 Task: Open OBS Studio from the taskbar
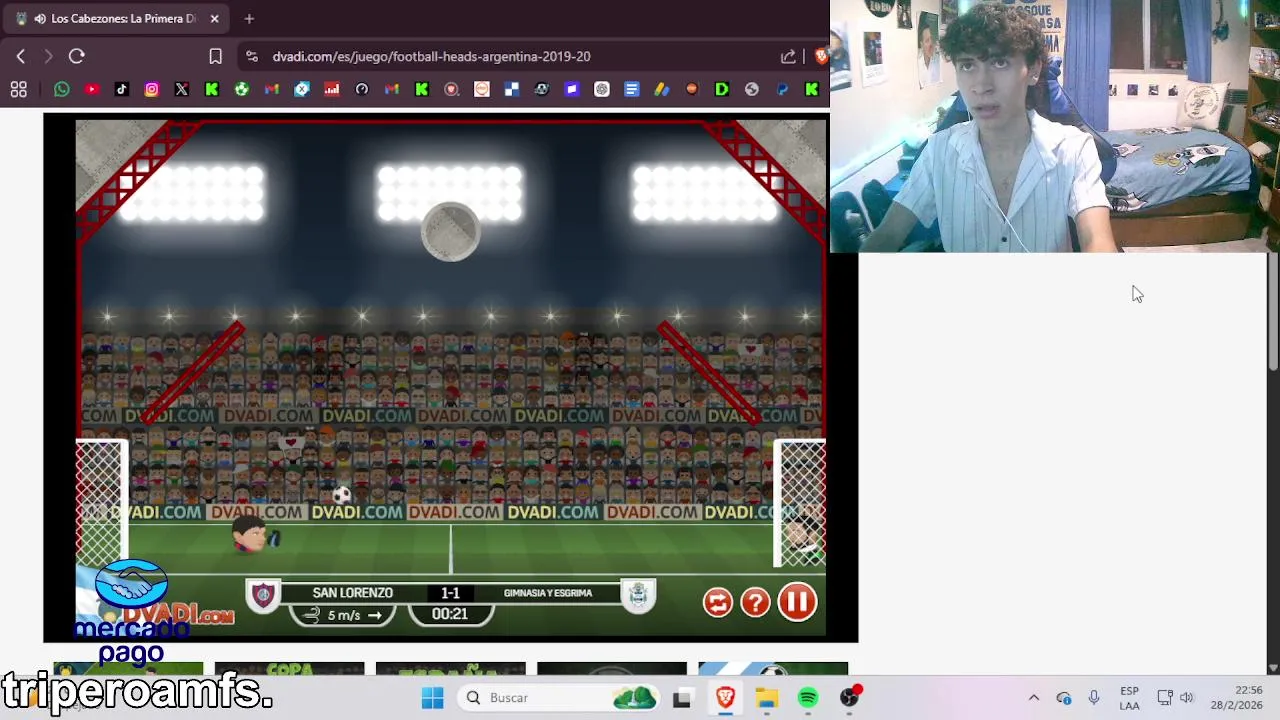coord(850,698)
